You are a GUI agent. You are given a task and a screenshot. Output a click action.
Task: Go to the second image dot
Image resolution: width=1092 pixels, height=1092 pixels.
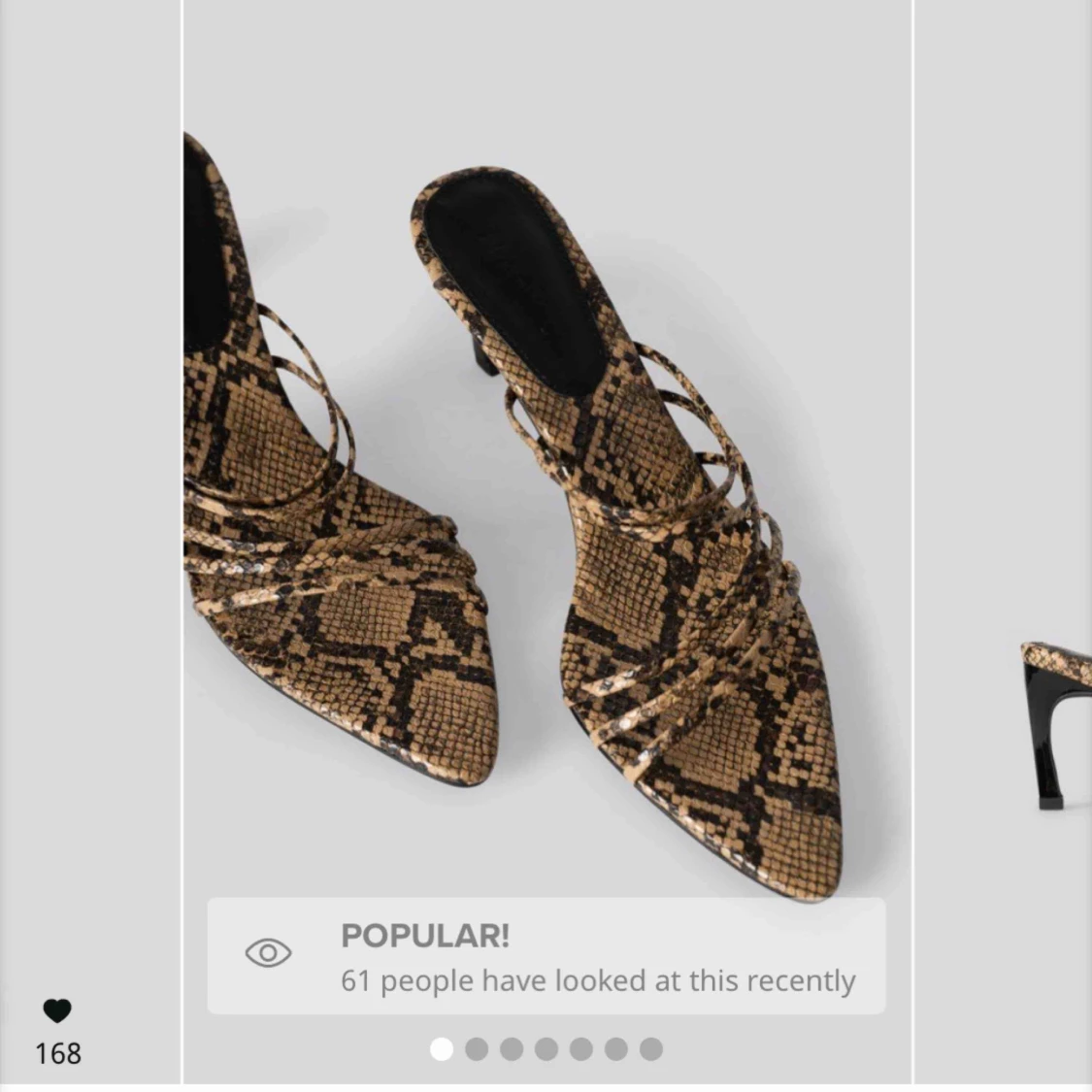477,1049
